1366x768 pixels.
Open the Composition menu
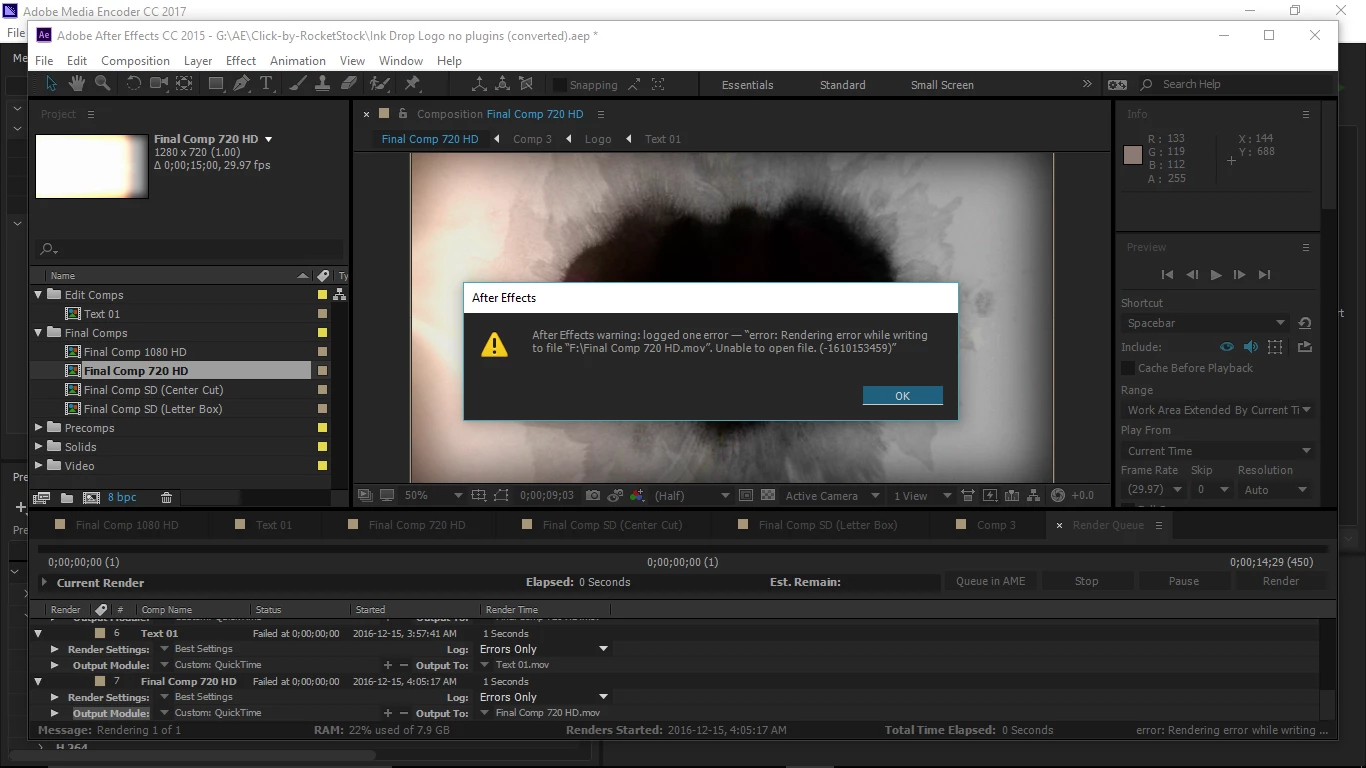pyautogui.click(x=135, y=60)
